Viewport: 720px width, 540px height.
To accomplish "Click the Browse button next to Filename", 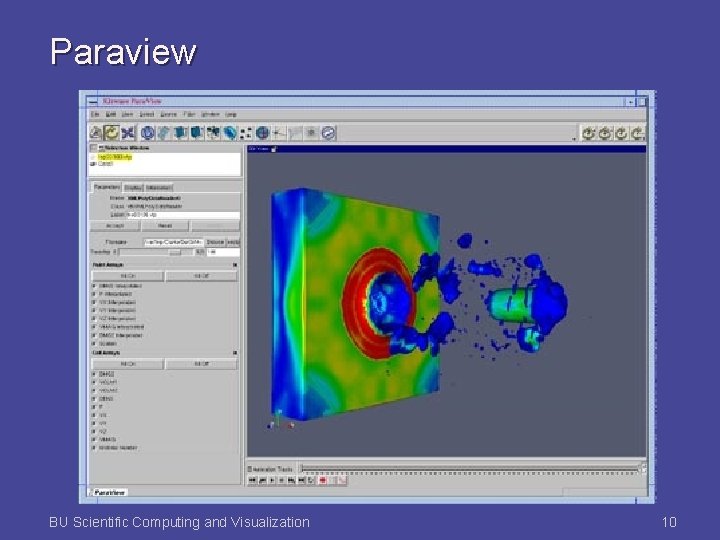I will [x=215, y=242].
